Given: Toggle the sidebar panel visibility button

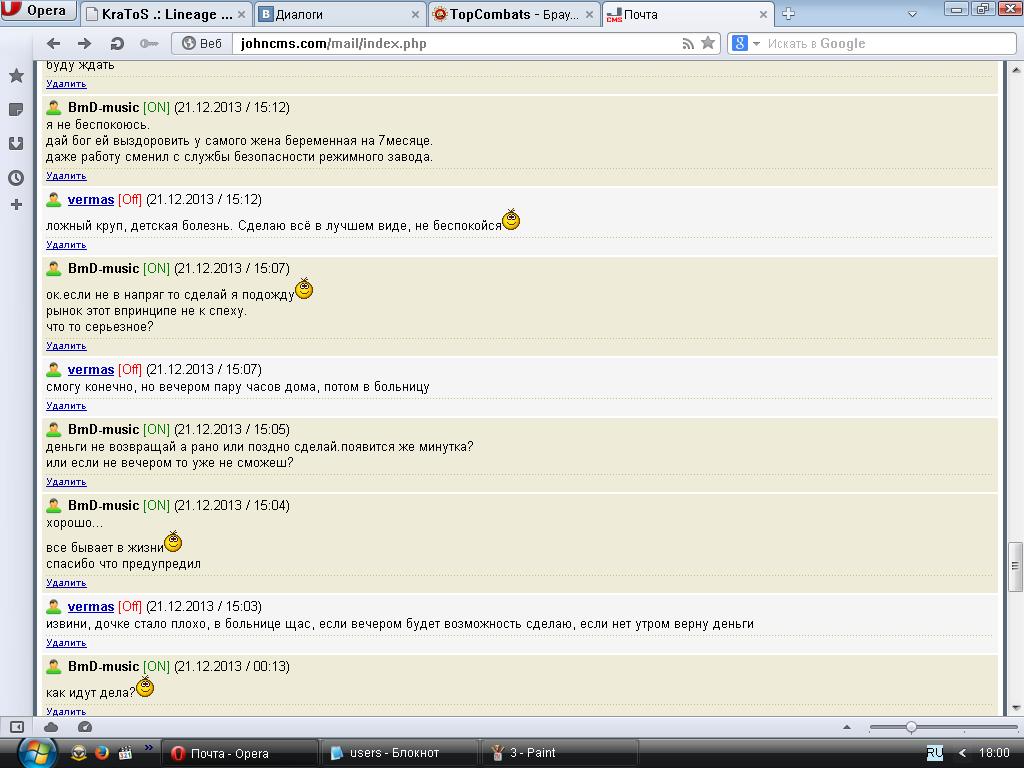Looking at the screenshot, I should (17, 727).
